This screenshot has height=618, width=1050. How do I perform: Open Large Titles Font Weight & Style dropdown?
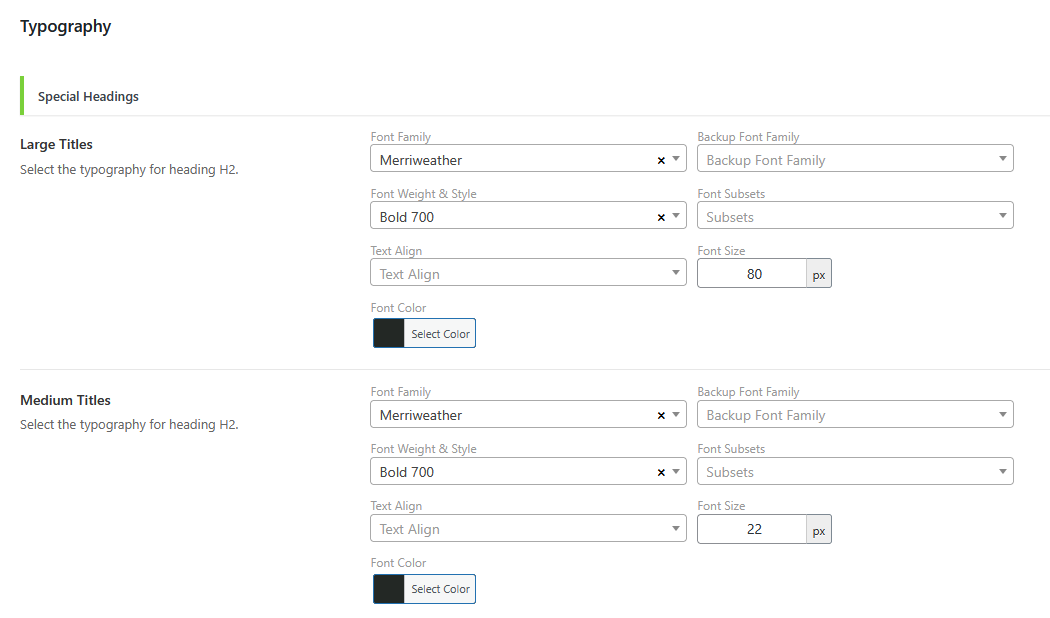pyautogui.click(x=528, y=216)
